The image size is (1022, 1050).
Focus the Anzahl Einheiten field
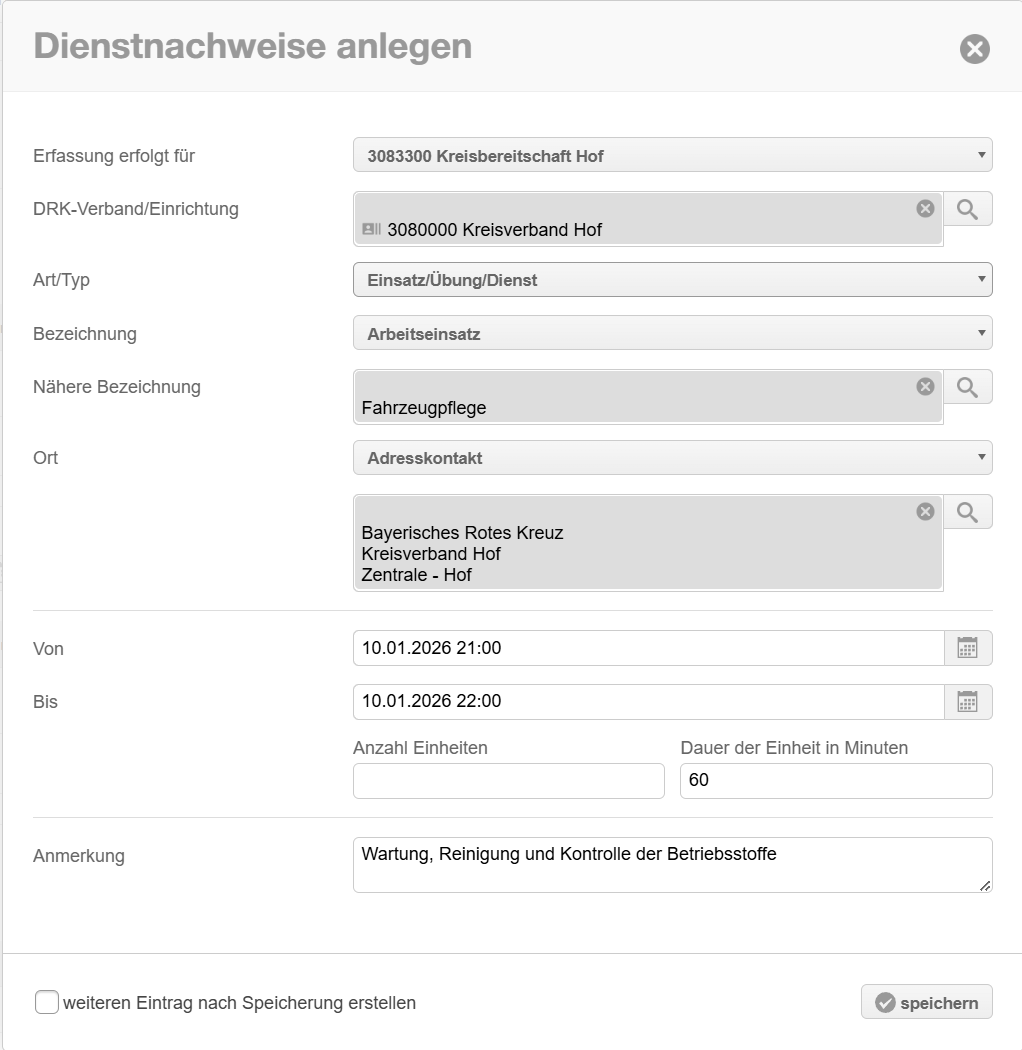508,781
